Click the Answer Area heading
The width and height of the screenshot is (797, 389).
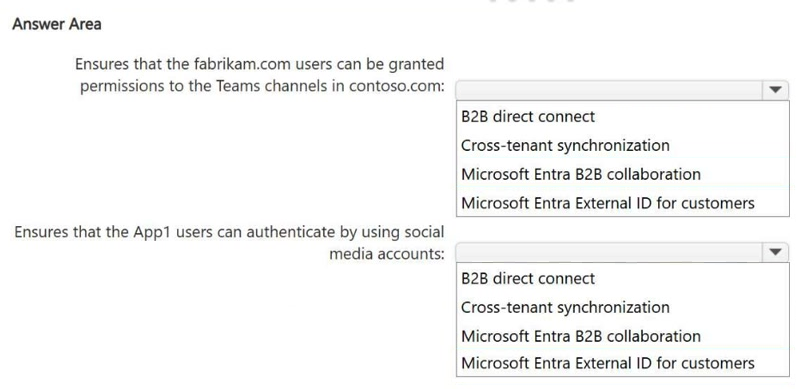pyautogui.click(x=56, y=24)
